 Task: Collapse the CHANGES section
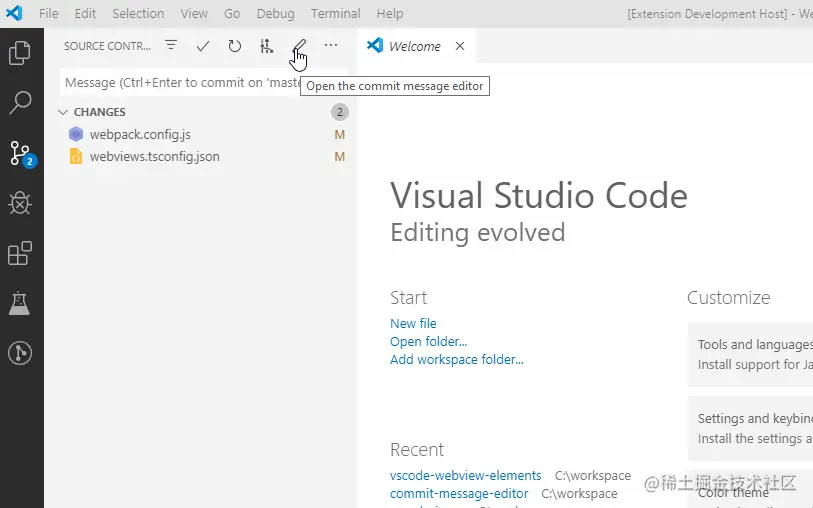63,112
